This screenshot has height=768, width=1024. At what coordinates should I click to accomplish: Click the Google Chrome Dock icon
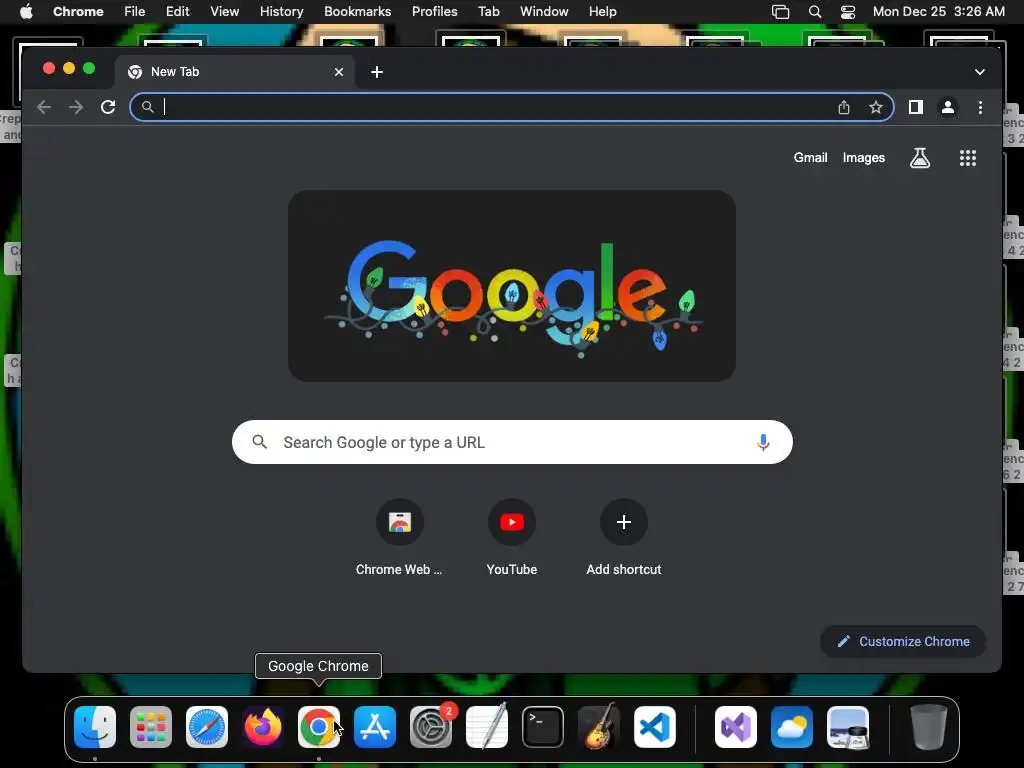pos(319,727)
